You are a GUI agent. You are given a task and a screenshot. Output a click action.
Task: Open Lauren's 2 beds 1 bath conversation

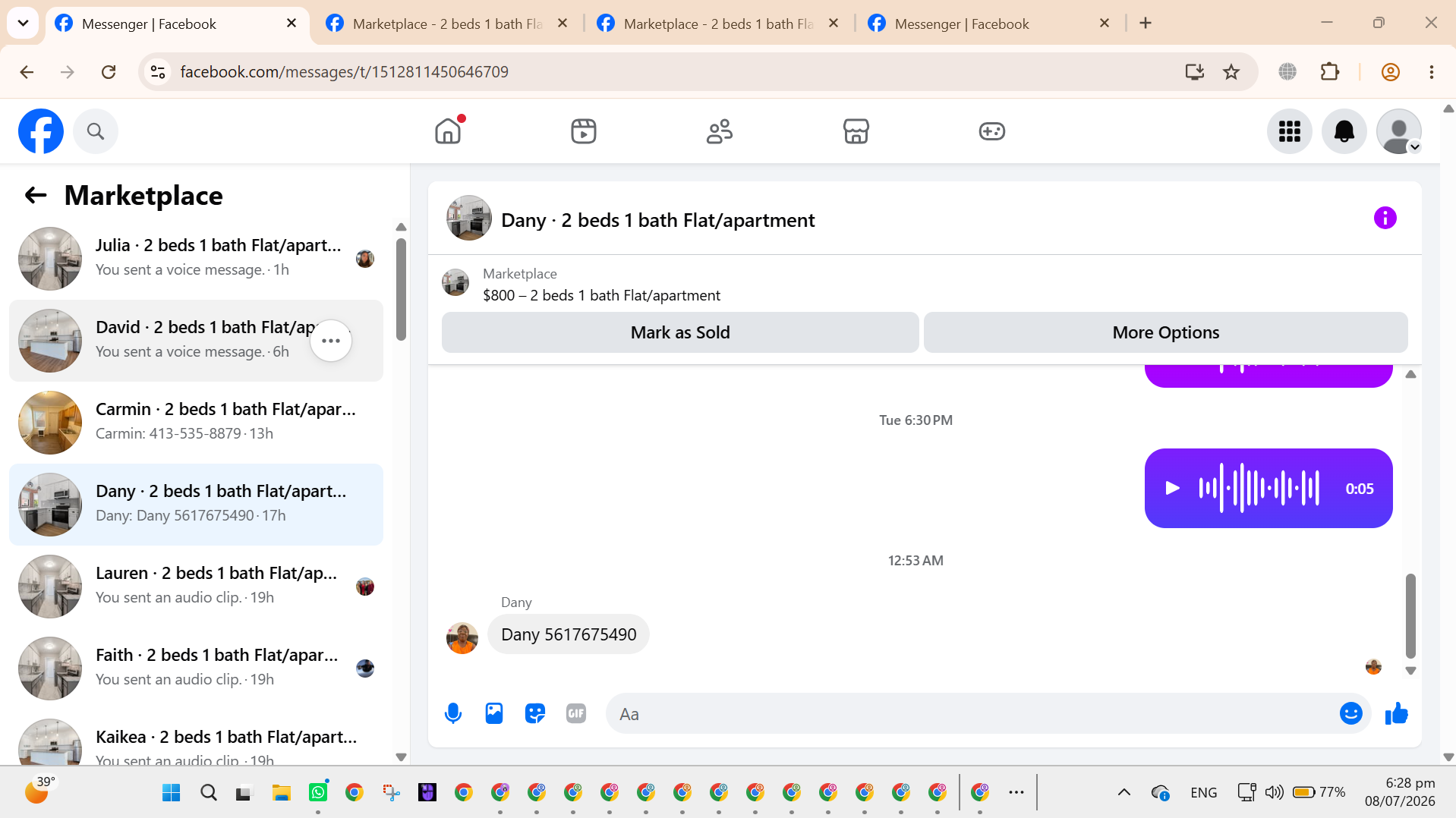(x=196, y=586)
